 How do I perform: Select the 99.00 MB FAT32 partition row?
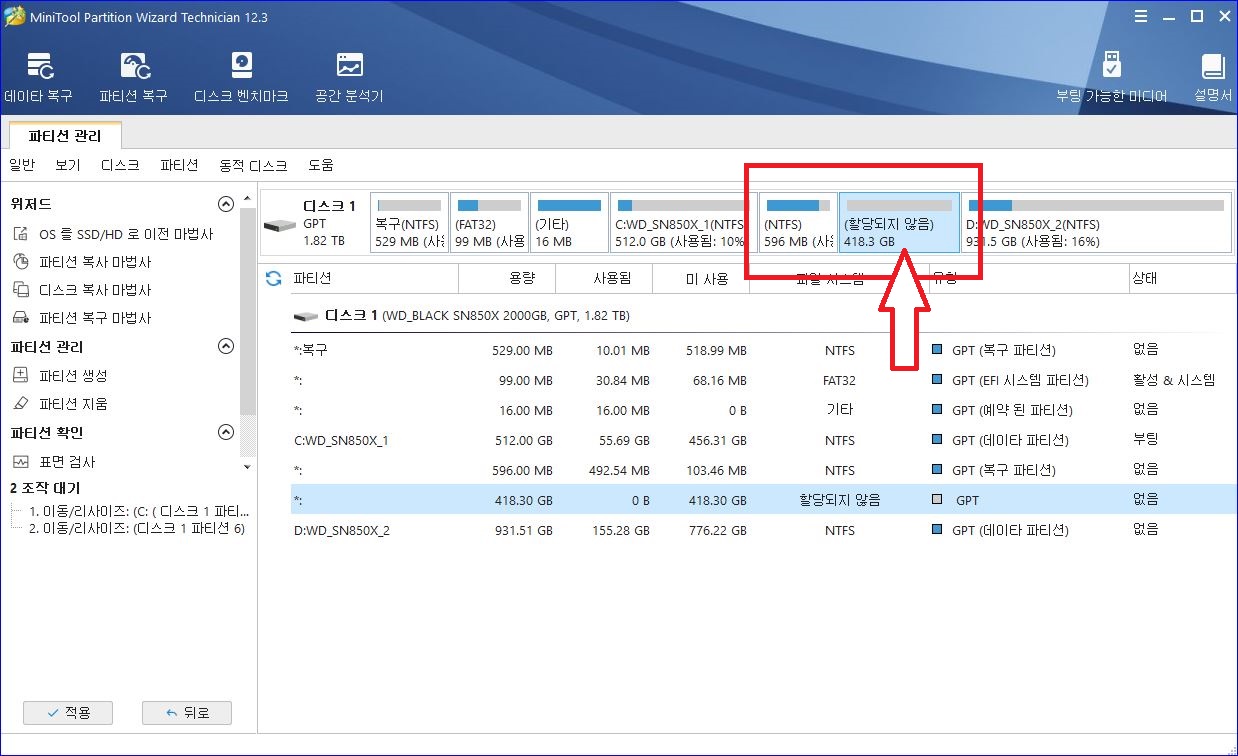[764, 380]
